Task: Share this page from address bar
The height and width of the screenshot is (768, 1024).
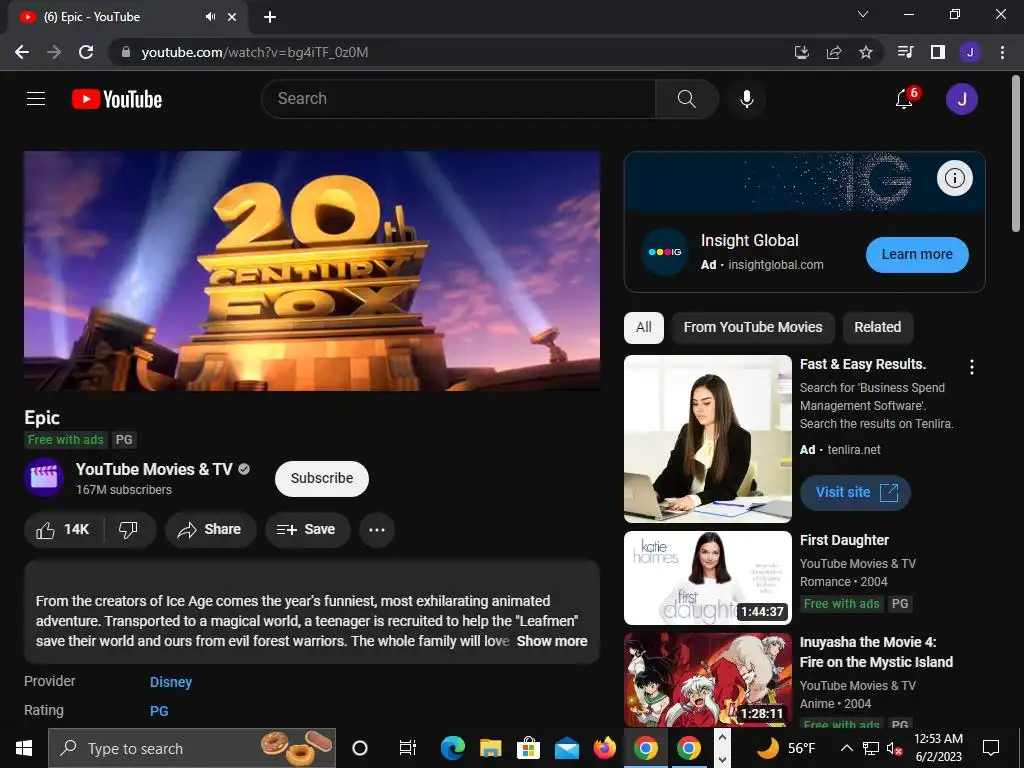Action: (x=834, y=52)
